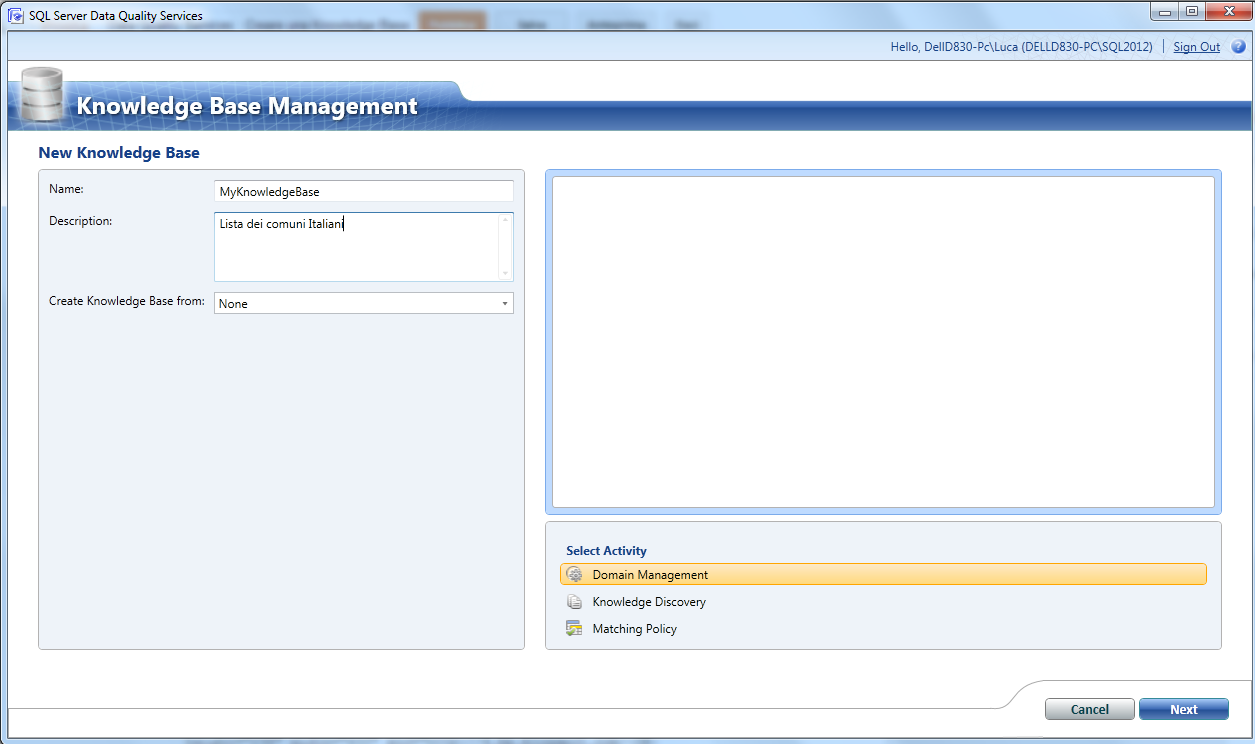Click the Knowledge Discovery documents icon
1255x744 pixels.
pos(575,601)
